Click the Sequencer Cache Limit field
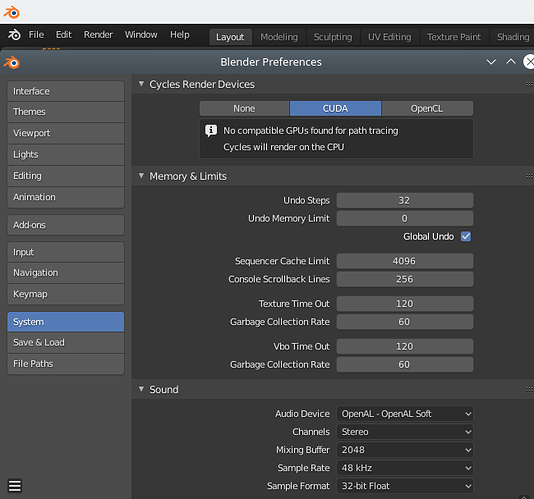 pos(405,261)
